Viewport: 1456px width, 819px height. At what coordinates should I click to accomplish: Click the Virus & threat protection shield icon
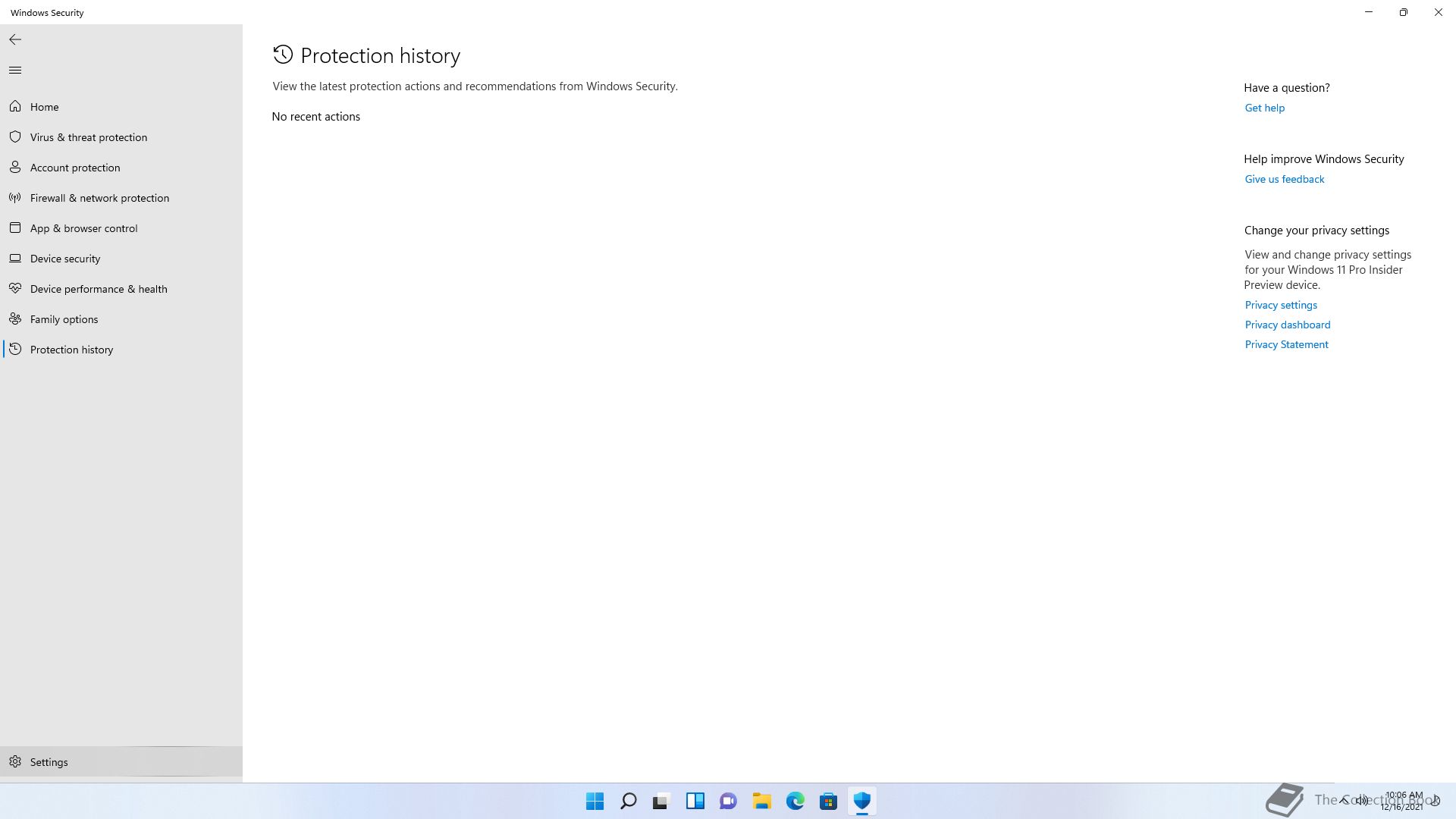tap(15, 137)
